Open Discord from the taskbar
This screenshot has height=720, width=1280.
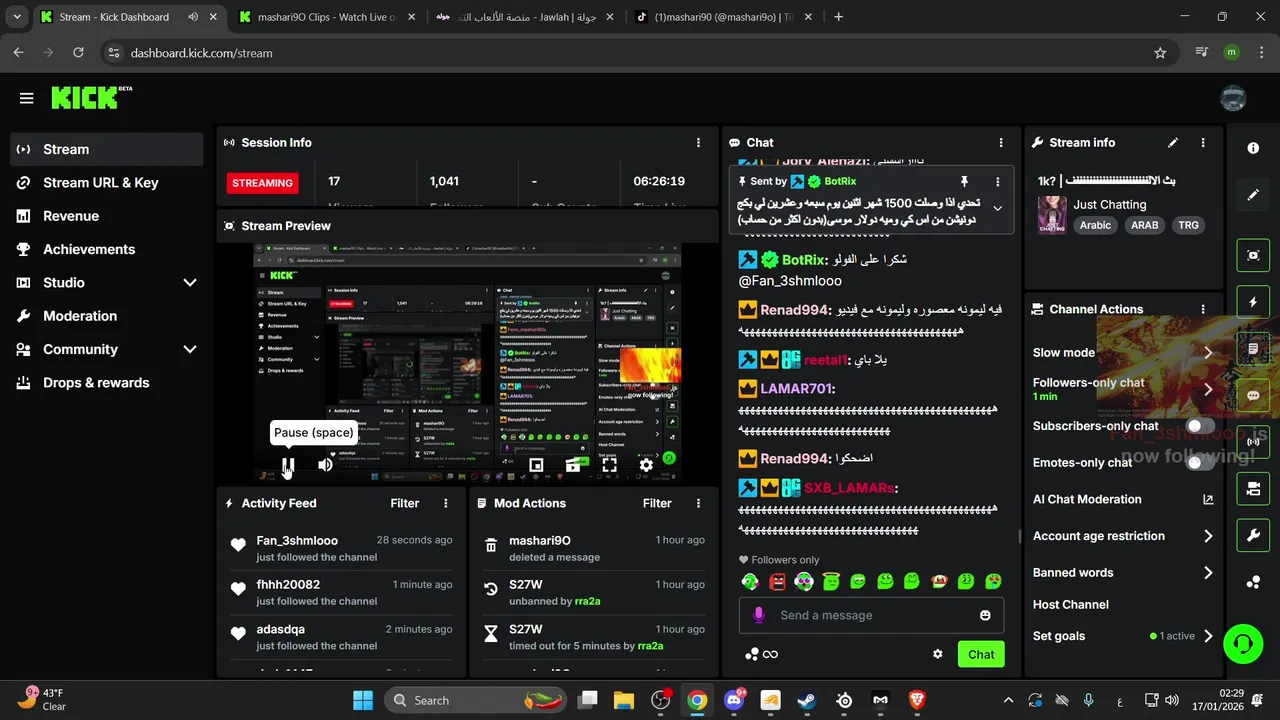tap(733, 700)
